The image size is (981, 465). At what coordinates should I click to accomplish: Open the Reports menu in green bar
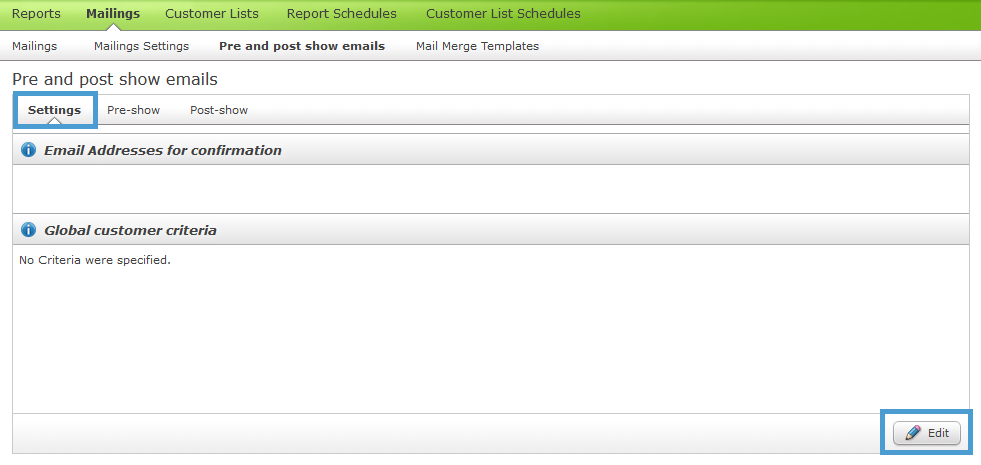click(36, 14)
